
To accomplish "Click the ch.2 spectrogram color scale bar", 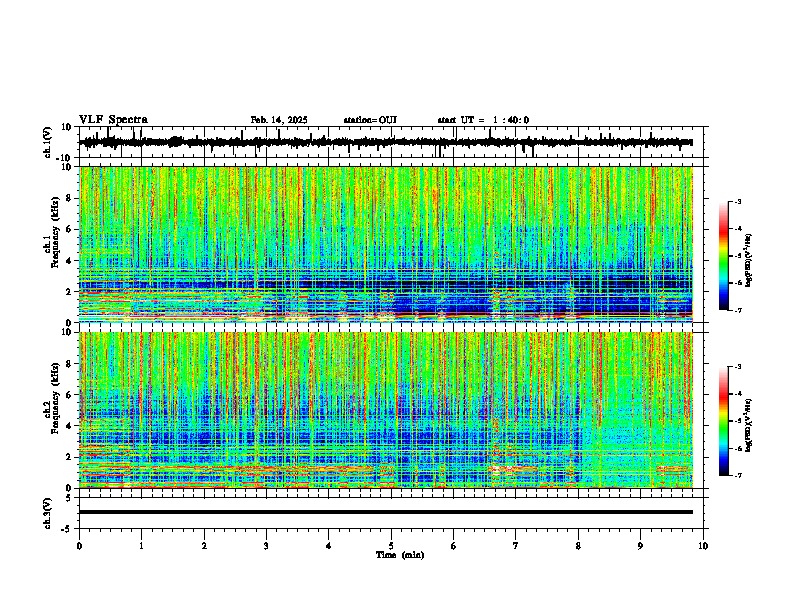I will point(723,421).
